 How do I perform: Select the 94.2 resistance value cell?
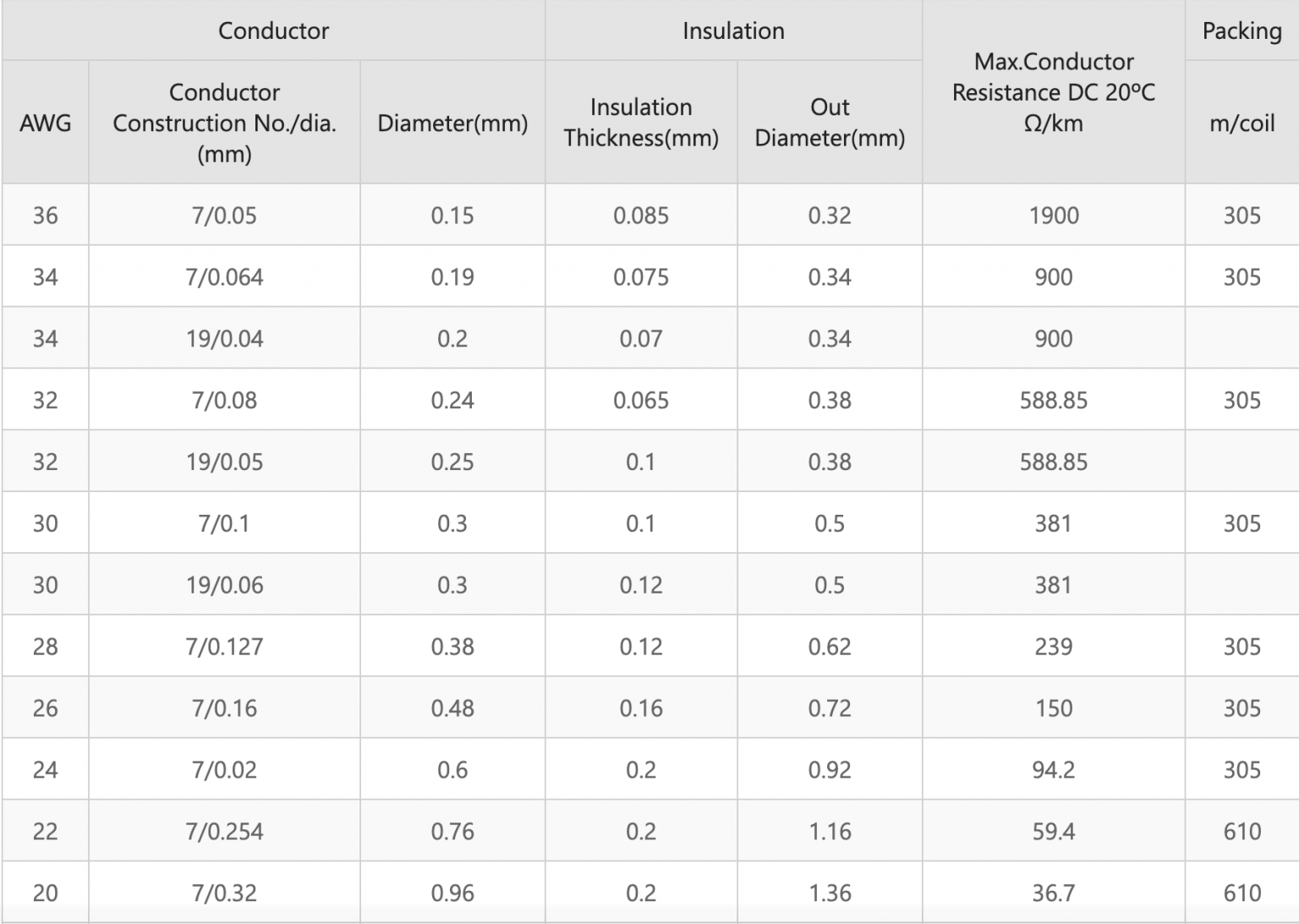(1053, 770)
